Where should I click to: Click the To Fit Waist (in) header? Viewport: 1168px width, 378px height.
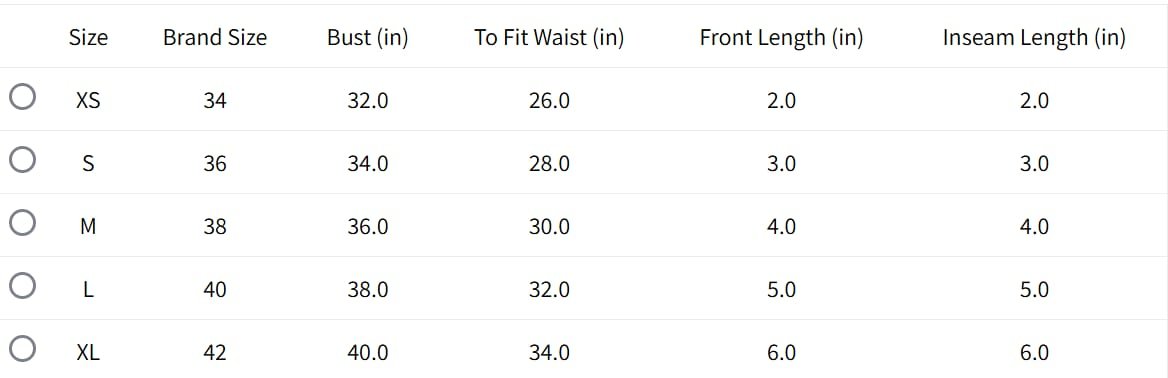point(549,37)
